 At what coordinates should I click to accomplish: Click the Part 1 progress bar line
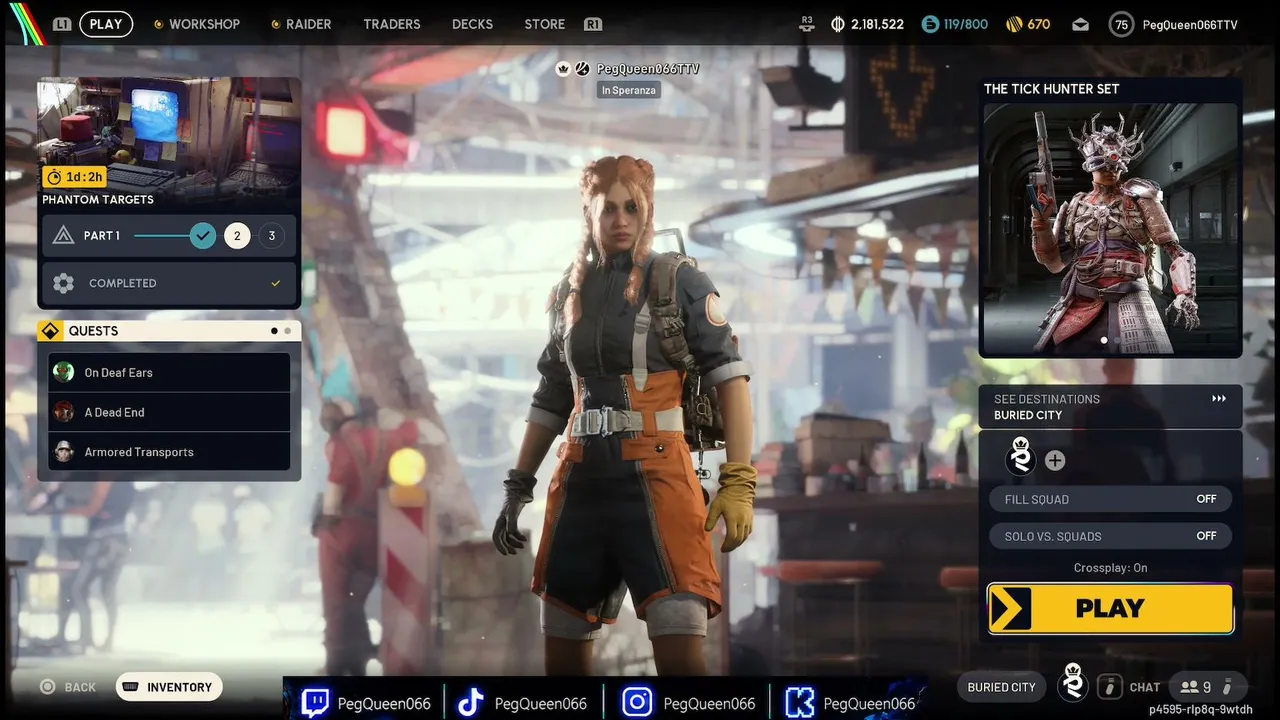[162, 236]
